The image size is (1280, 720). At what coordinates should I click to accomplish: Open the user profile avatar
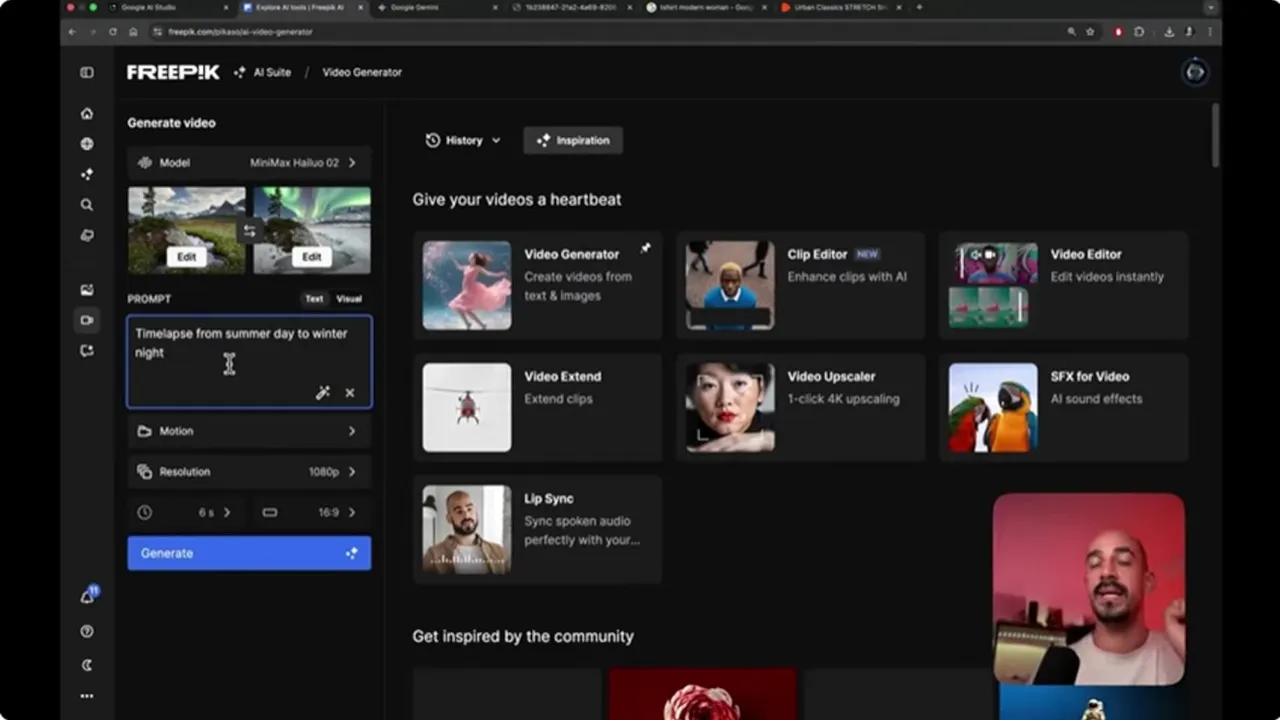coord(1194,72)
